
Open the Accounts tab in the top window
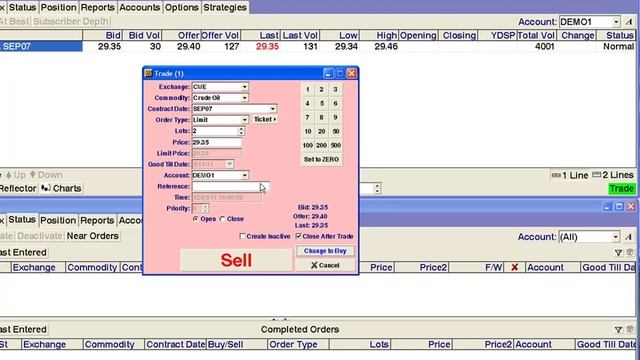(x=140, y=7)
